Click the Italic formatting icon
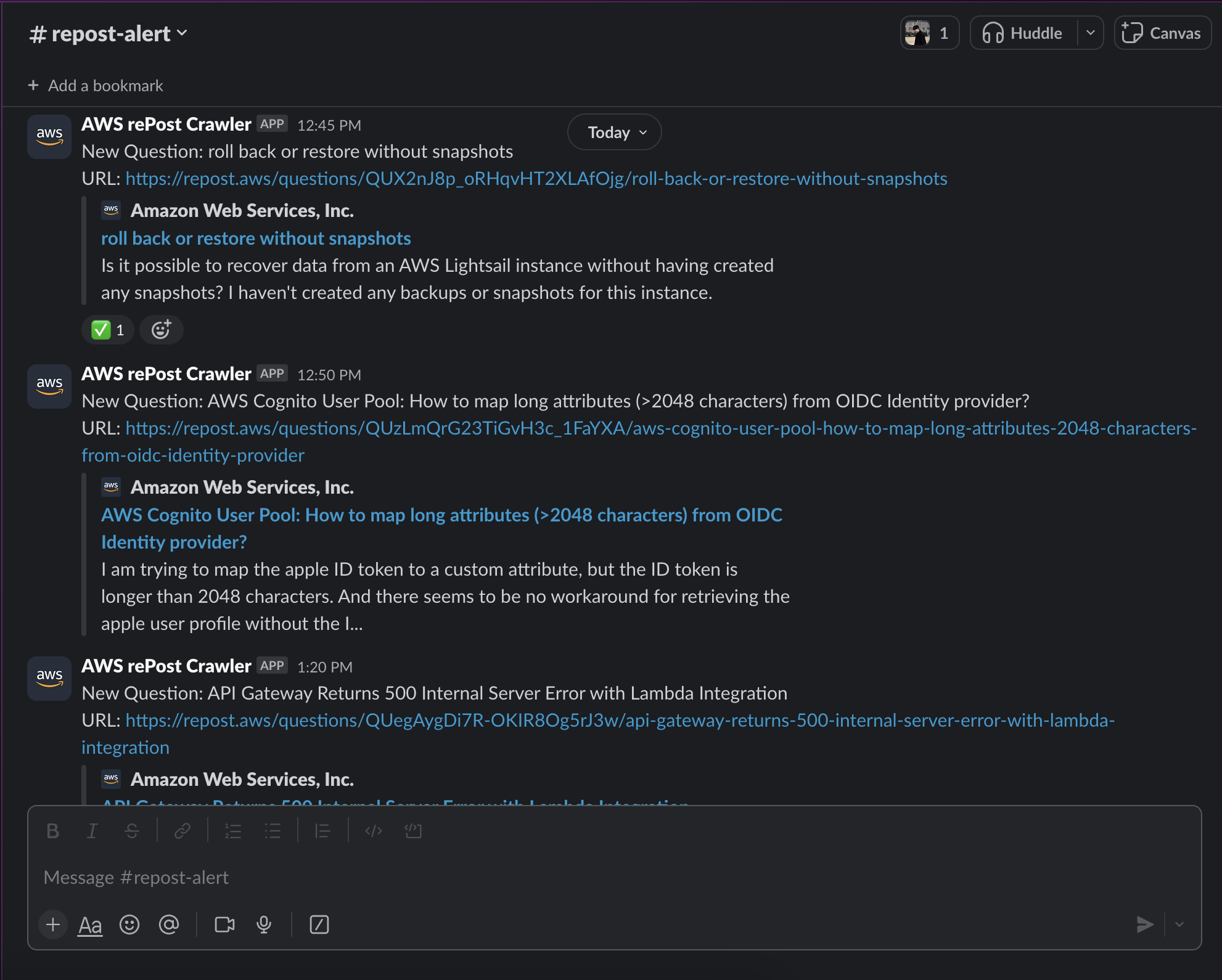This screenshot has height=980, width=1222. [x=92, y=831]
